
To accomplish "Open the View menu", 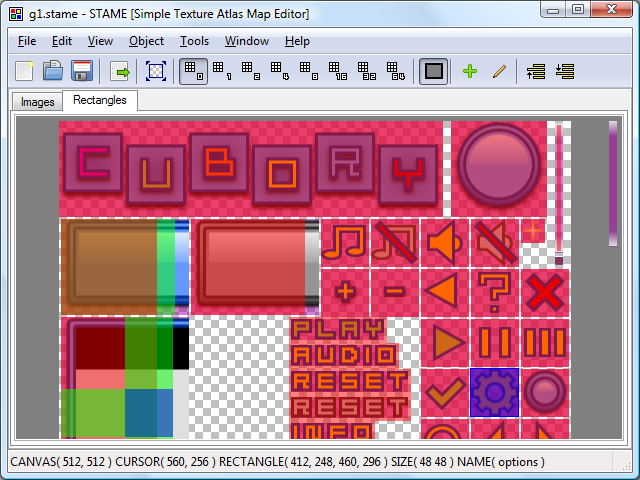I will [x=100, y=41].
